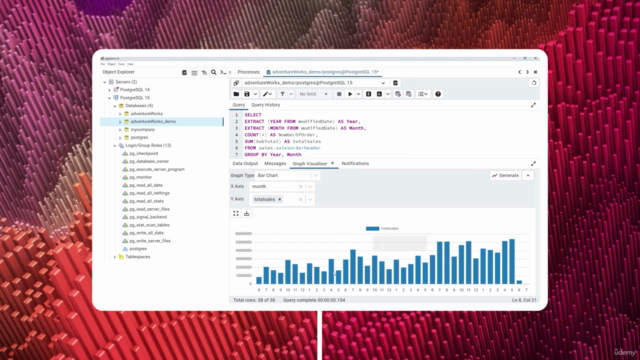
Task: Open the save options dropdown arrow
Action: tap(255, 94)
